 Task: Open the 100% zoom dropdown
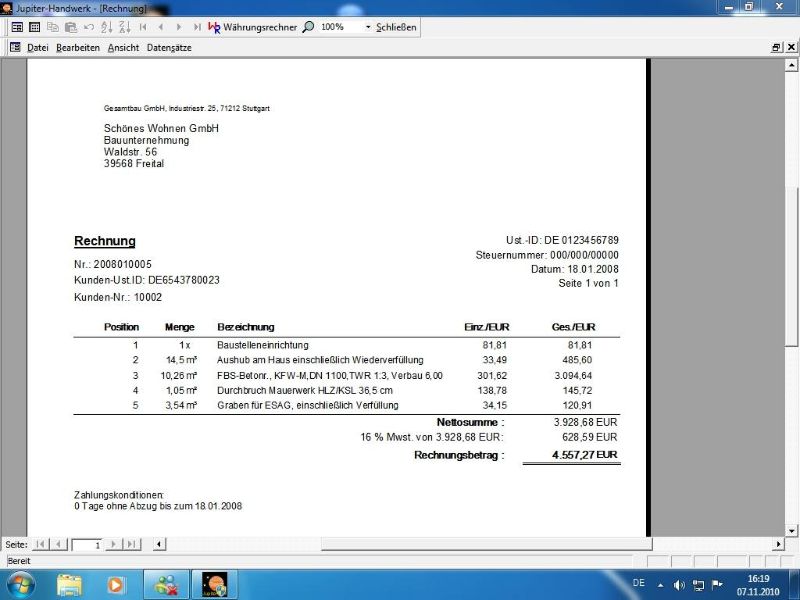(367, 27)
